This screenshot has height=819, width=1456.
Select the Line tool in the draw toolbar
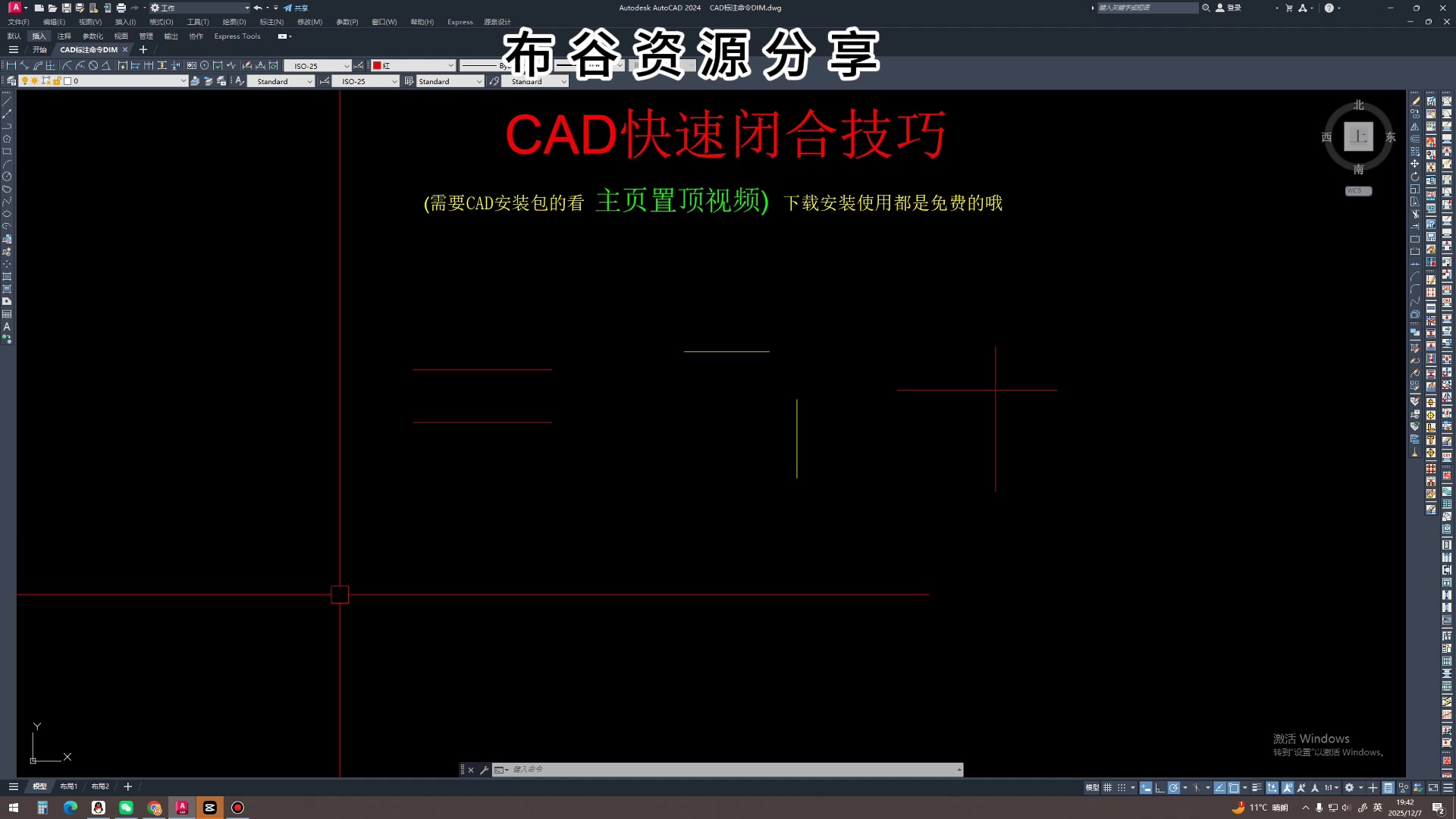pyautogui.click(x=8, y=102)
